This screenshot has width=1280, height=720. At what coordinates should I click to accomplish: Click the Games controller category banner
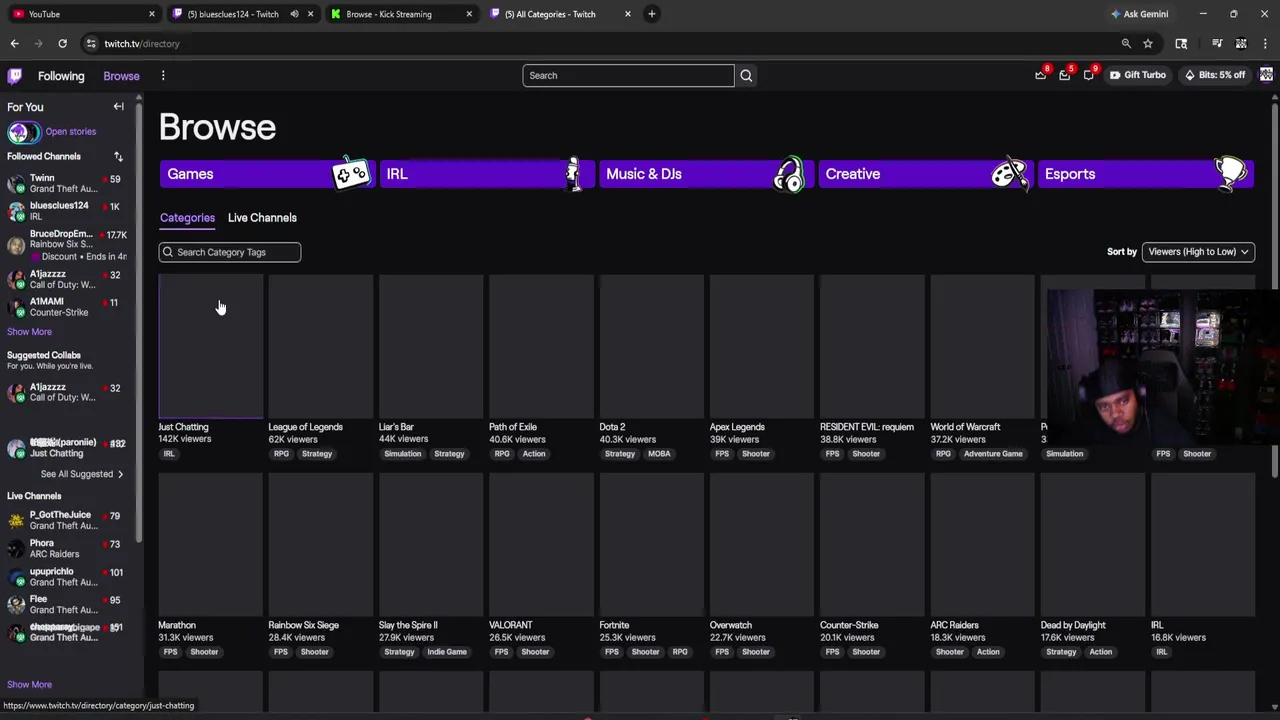[x=266, y=174]
